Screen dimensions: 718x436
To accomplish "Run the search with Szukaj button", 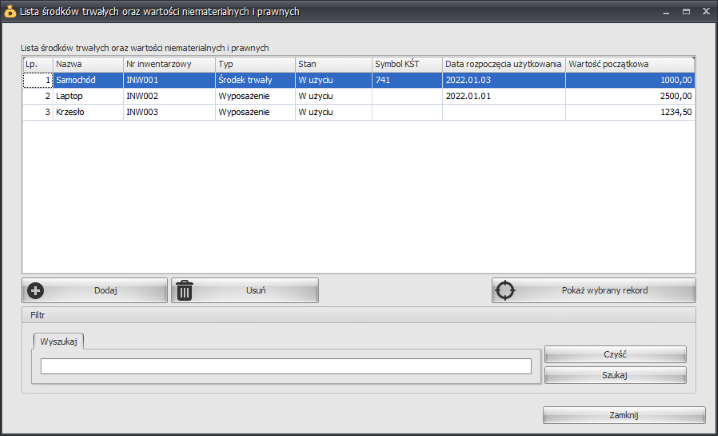I will coord(615,375).
